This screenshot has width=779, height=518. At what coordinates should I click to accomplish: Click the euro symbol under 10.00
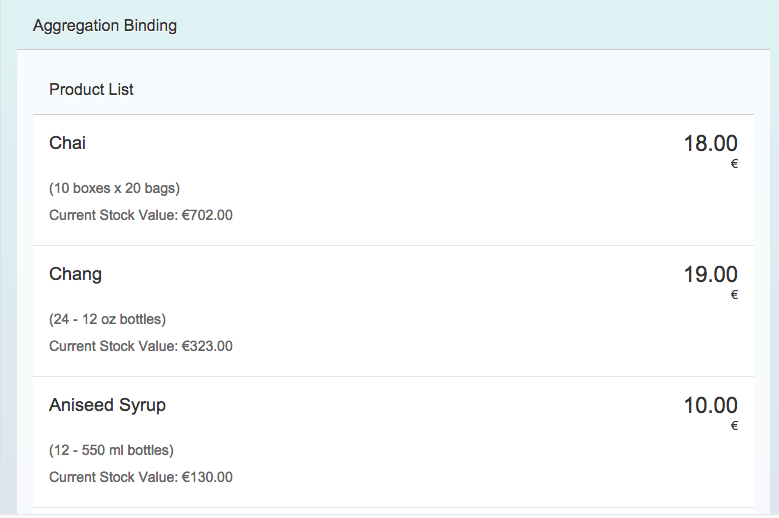(734, 426)
